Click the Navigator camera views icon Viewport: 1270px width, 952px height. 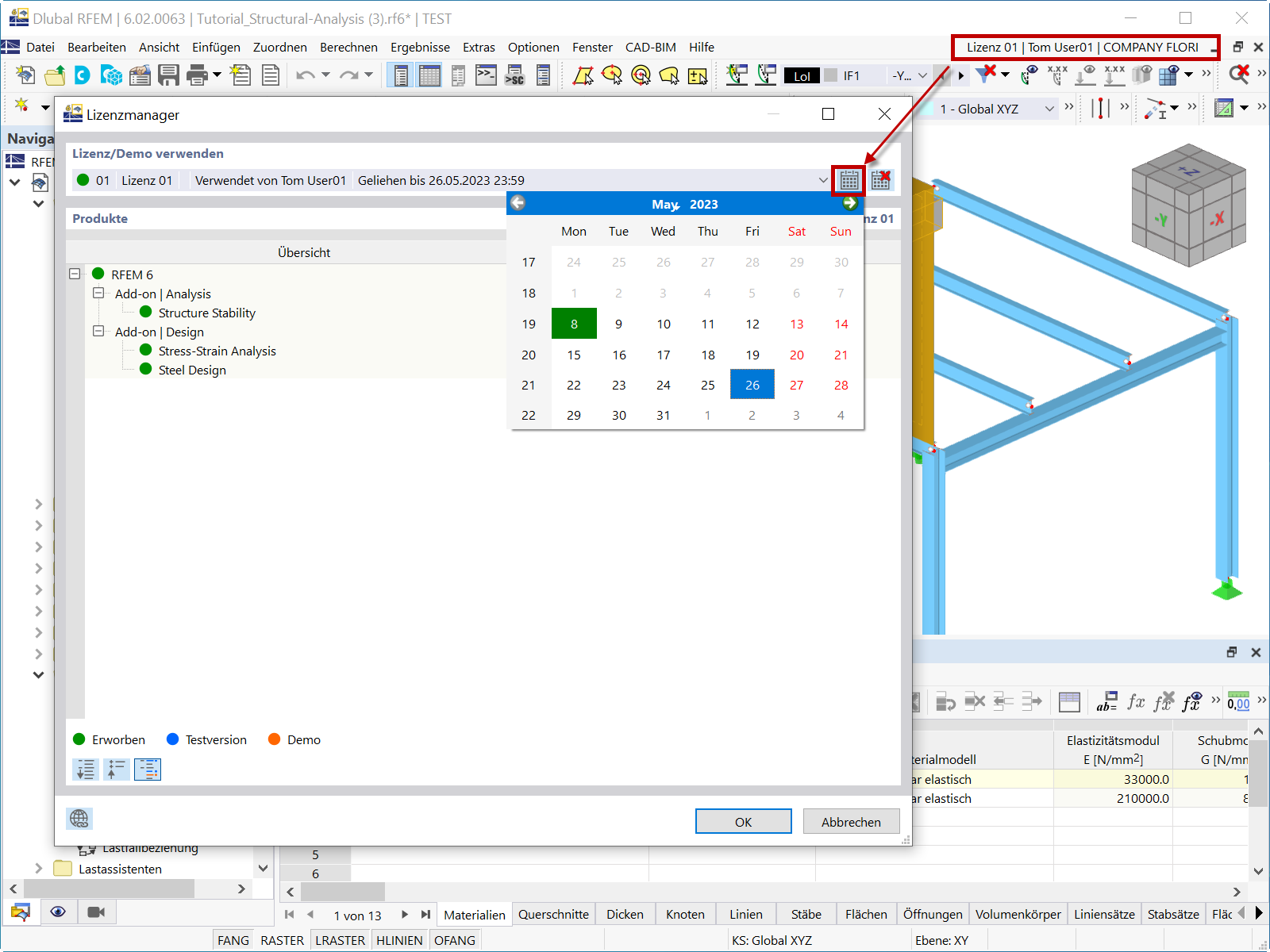tap(96, 912)
